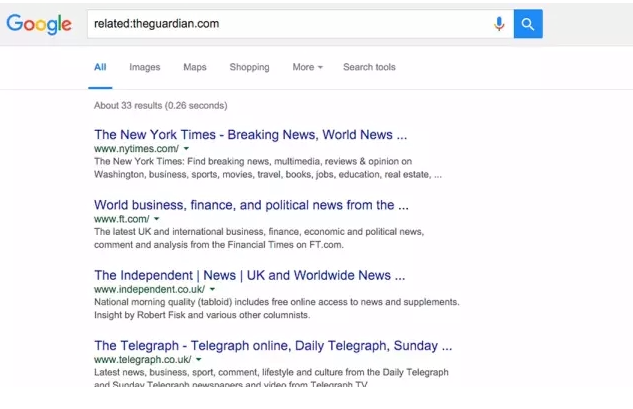This screenshot has width=633, height=409.
Task: Open Search tools options
Action: pyautogui.click(x=369, y=67)
